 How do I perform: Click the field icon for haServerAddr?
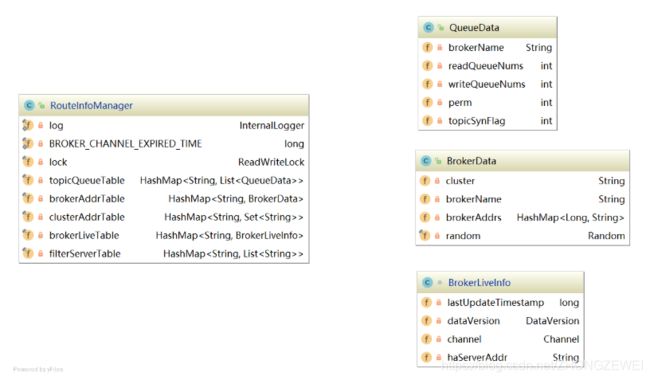click(x=427, y=357)
